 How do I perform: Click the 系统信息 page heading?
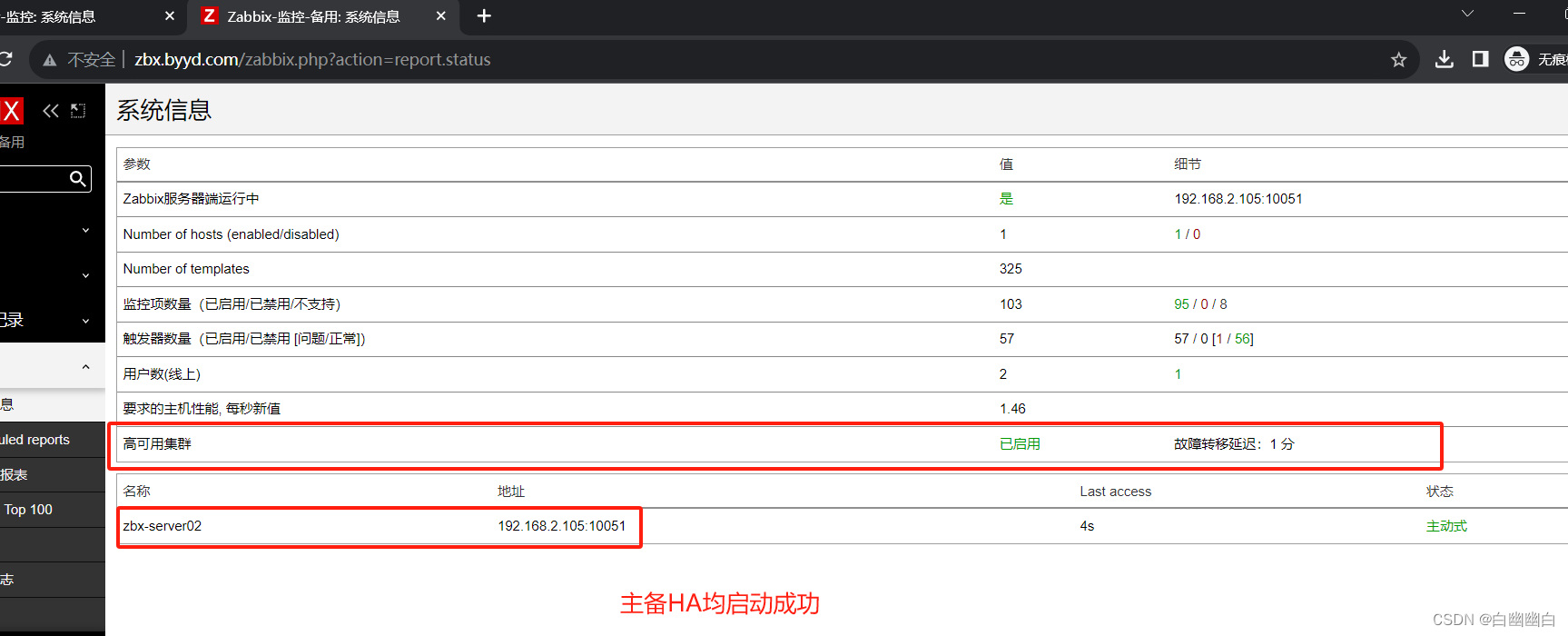click(x=164, y=111)
